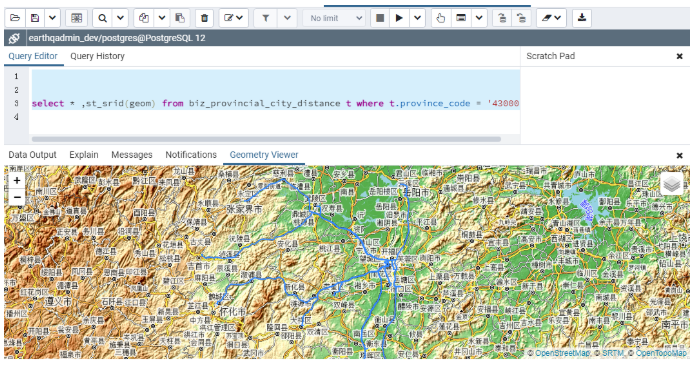Open the OpenTopoMap attribution link

click(661, 353)
